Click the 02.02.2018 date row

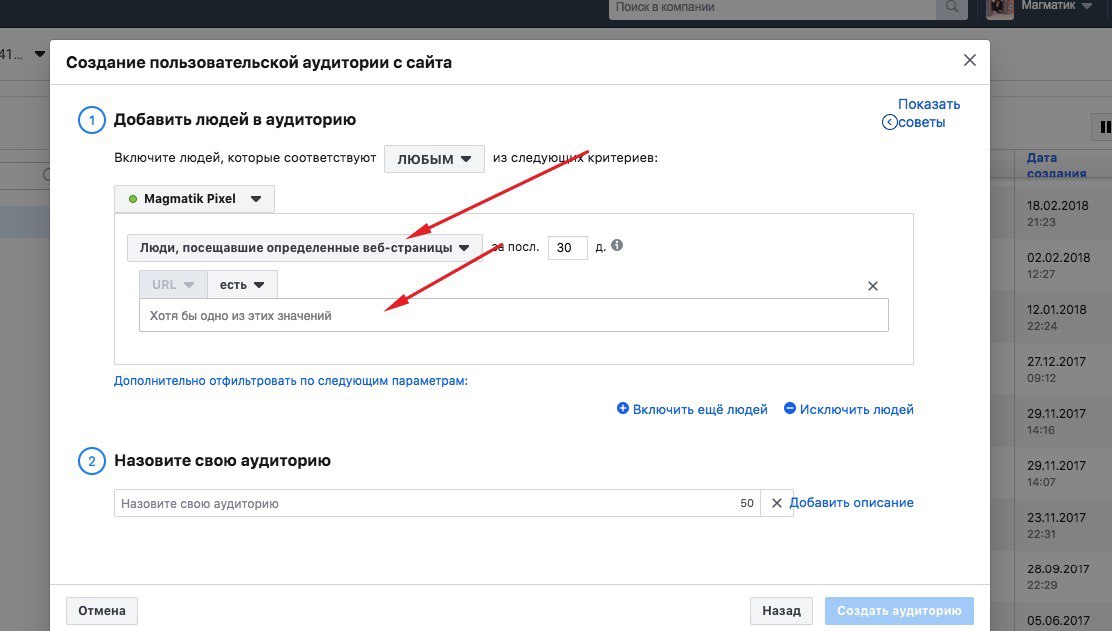coord(1057,265)
